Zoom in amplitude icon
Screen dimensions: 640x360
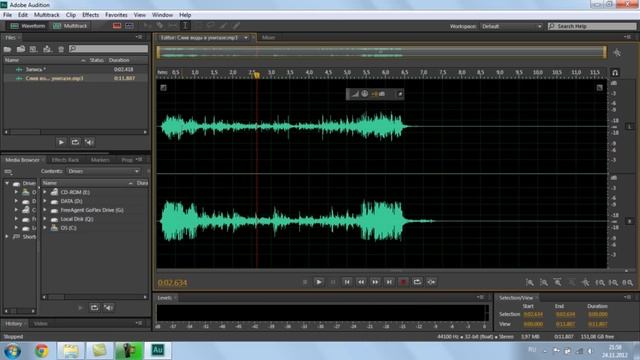point(530,282)
